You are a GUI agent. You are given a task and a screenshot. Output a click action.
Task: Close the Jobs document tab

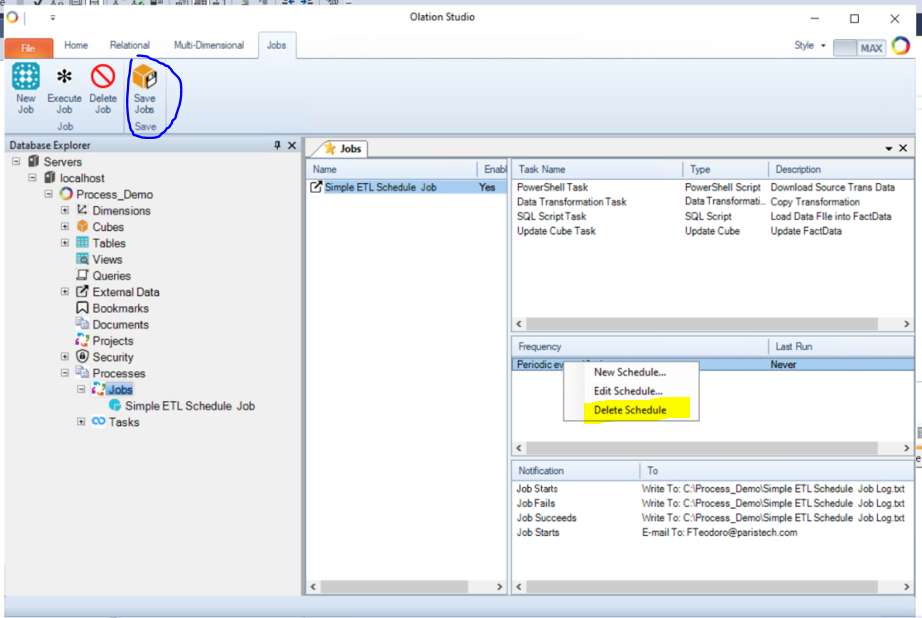click(x=903, y=148)
